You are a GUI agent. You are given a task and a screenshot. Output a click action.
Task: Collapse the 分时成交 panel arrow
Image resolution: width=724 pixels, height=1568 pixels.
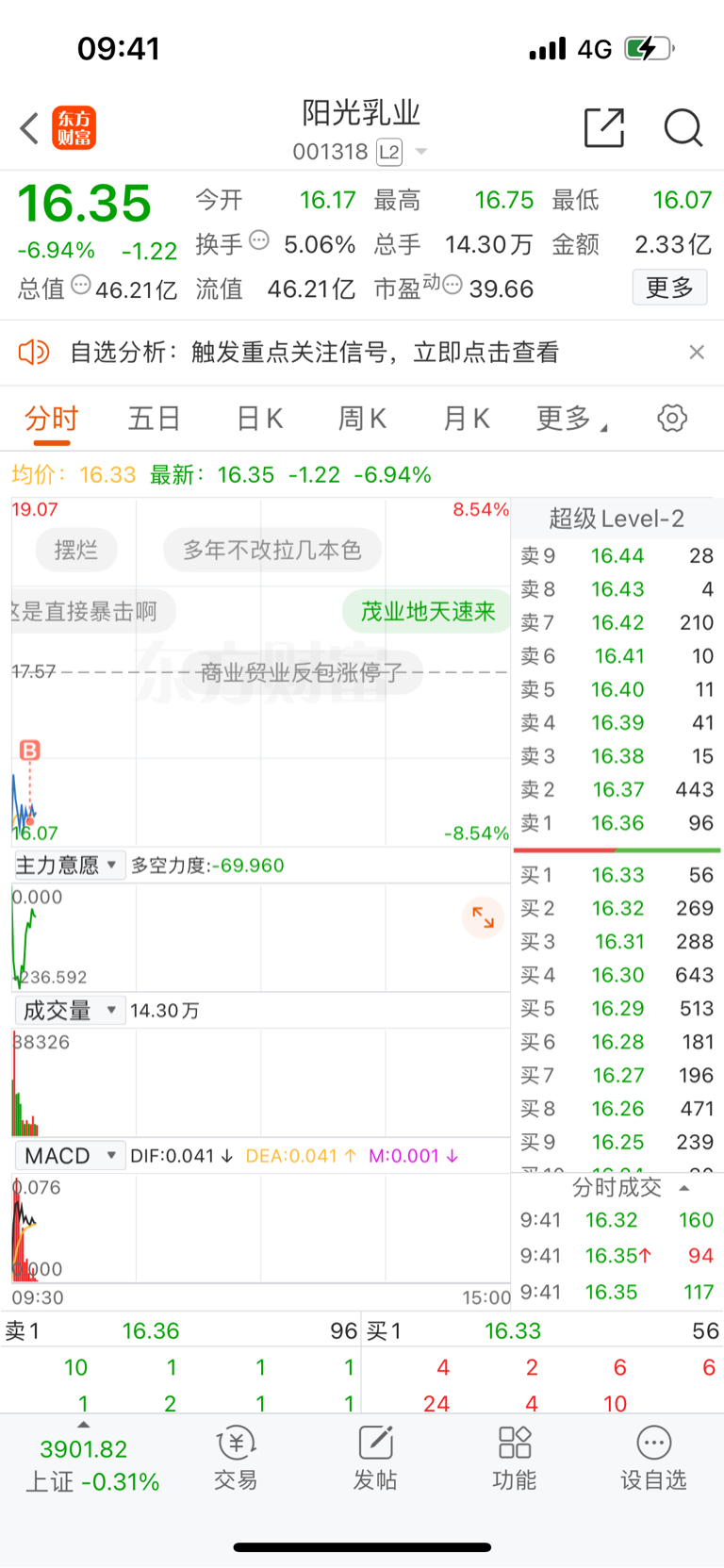pyautogui.click(x=684, y=1188)
